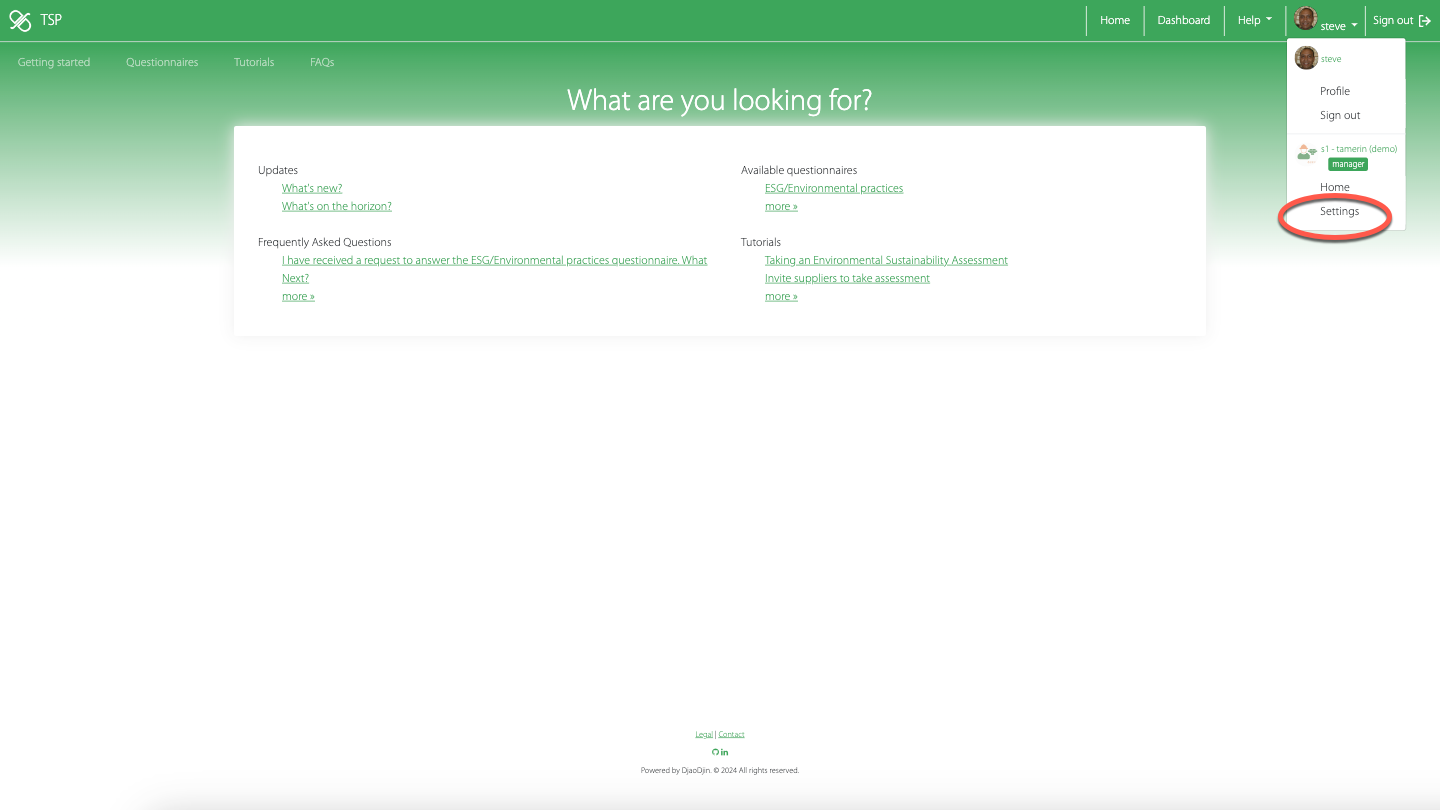Click the TSP logo icon

[x=20, y=20]
